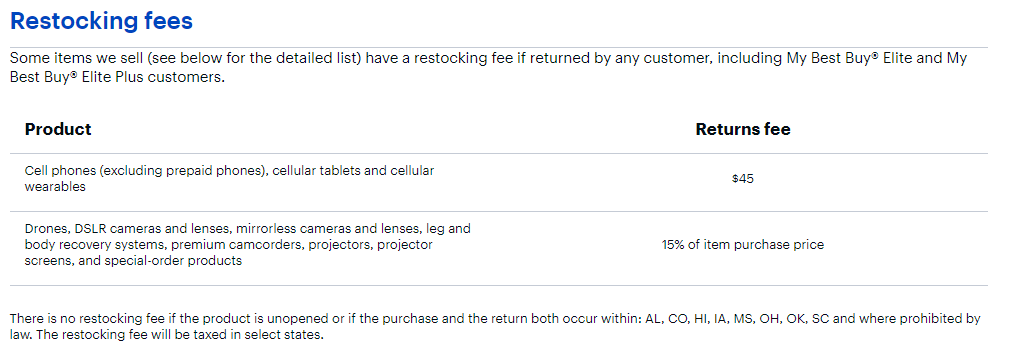
Task: Click the no restocking fee states footnote
Action: [495, 327]
